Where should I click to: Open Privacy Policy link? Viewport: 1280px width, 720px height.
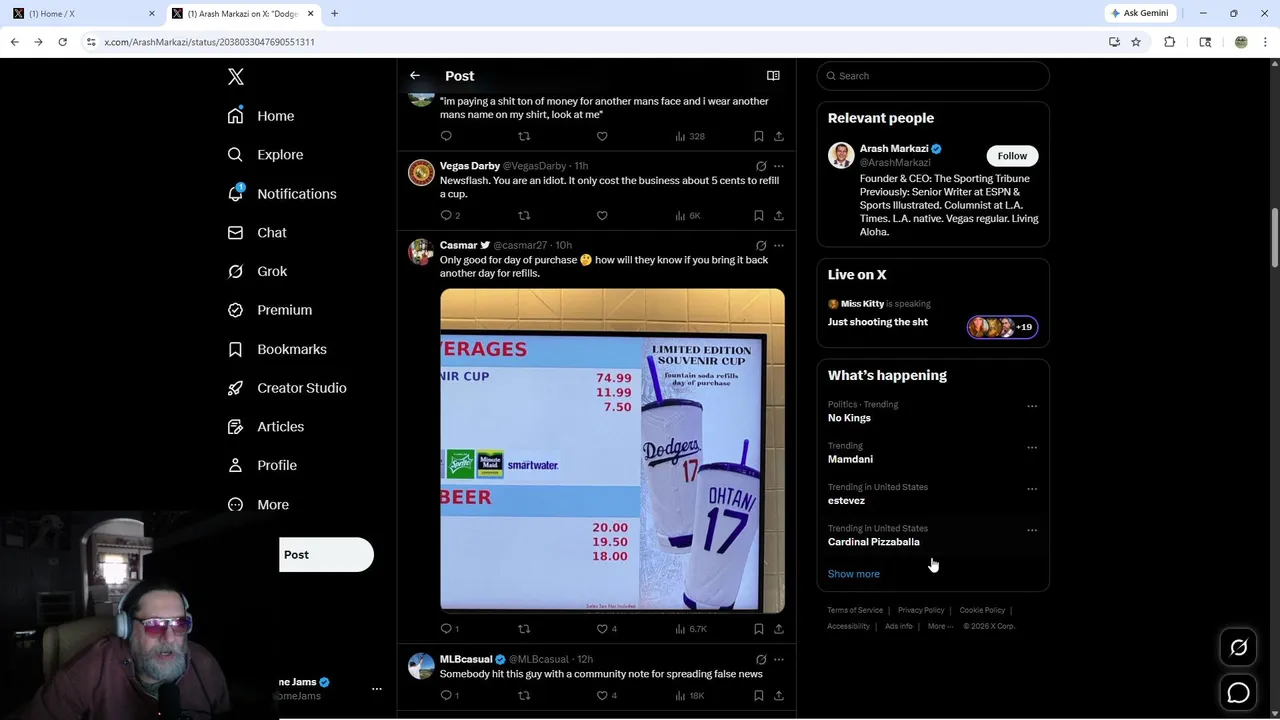click(x=921, y=610)
